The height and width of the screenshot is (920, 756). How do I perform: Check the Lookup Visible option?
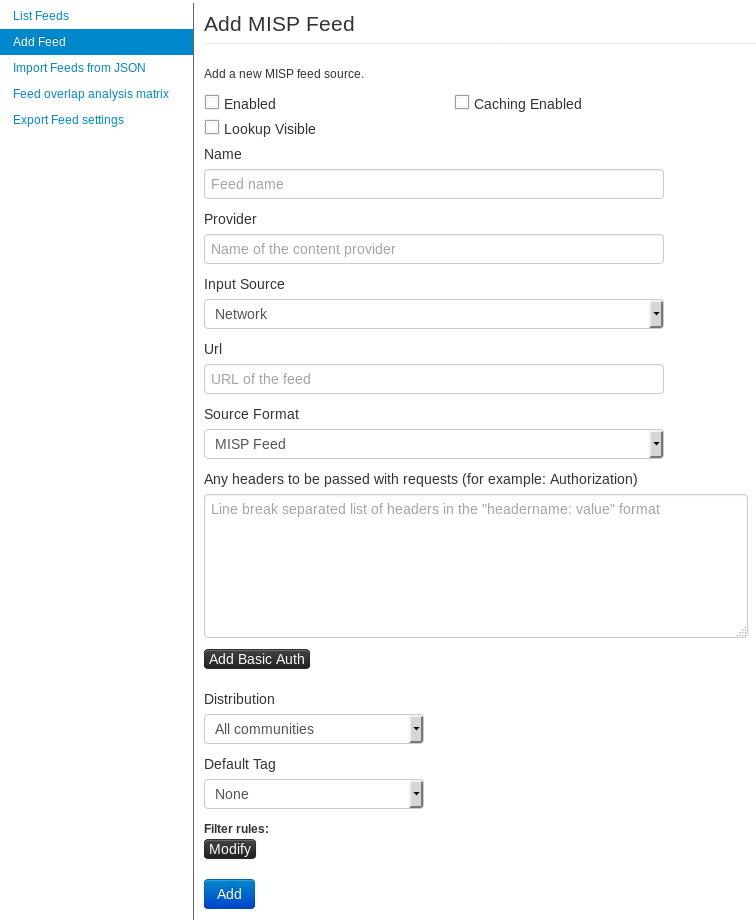(212, 127)
